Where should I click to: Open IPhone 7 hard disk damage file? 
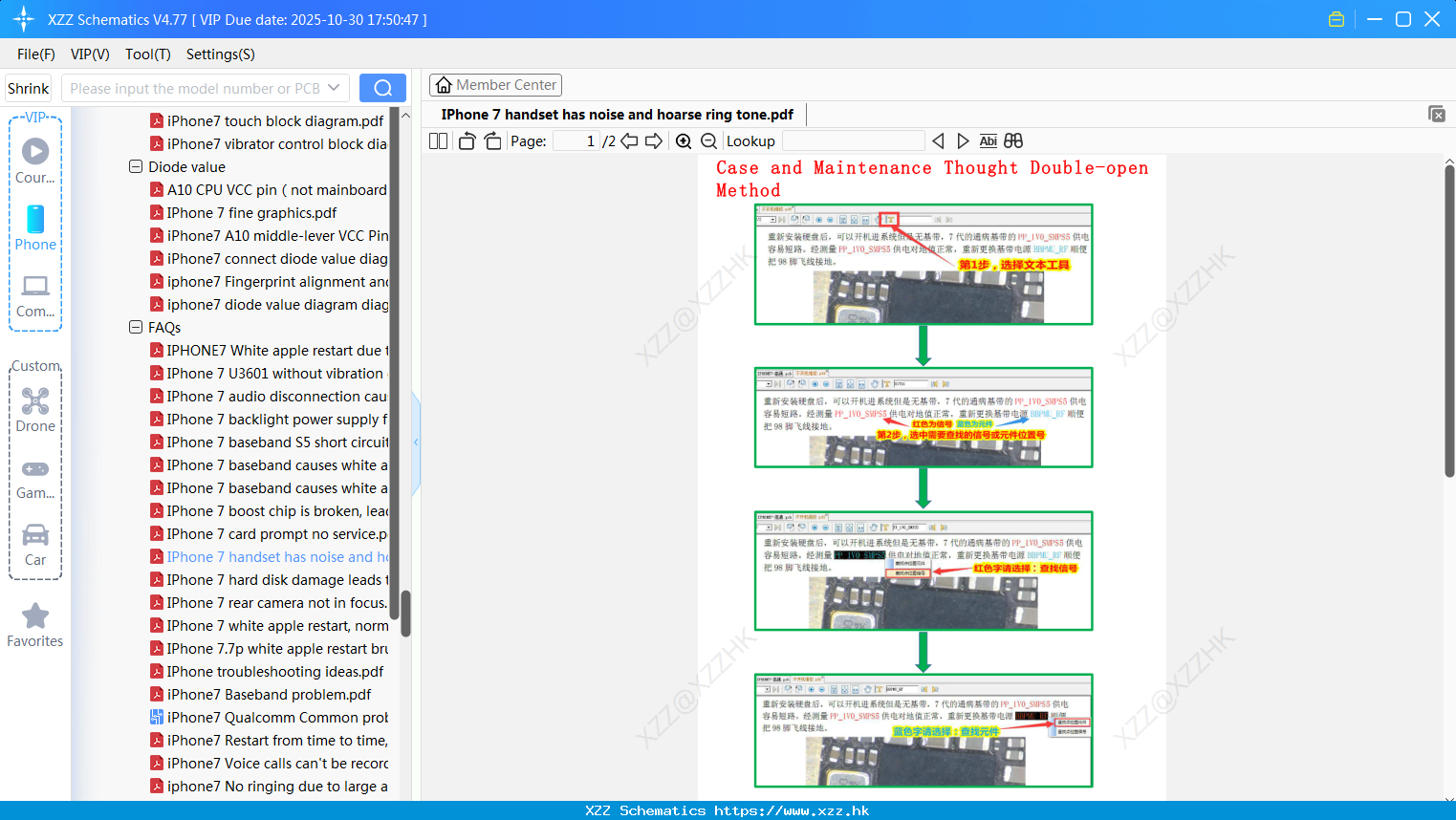click(269, 579)
